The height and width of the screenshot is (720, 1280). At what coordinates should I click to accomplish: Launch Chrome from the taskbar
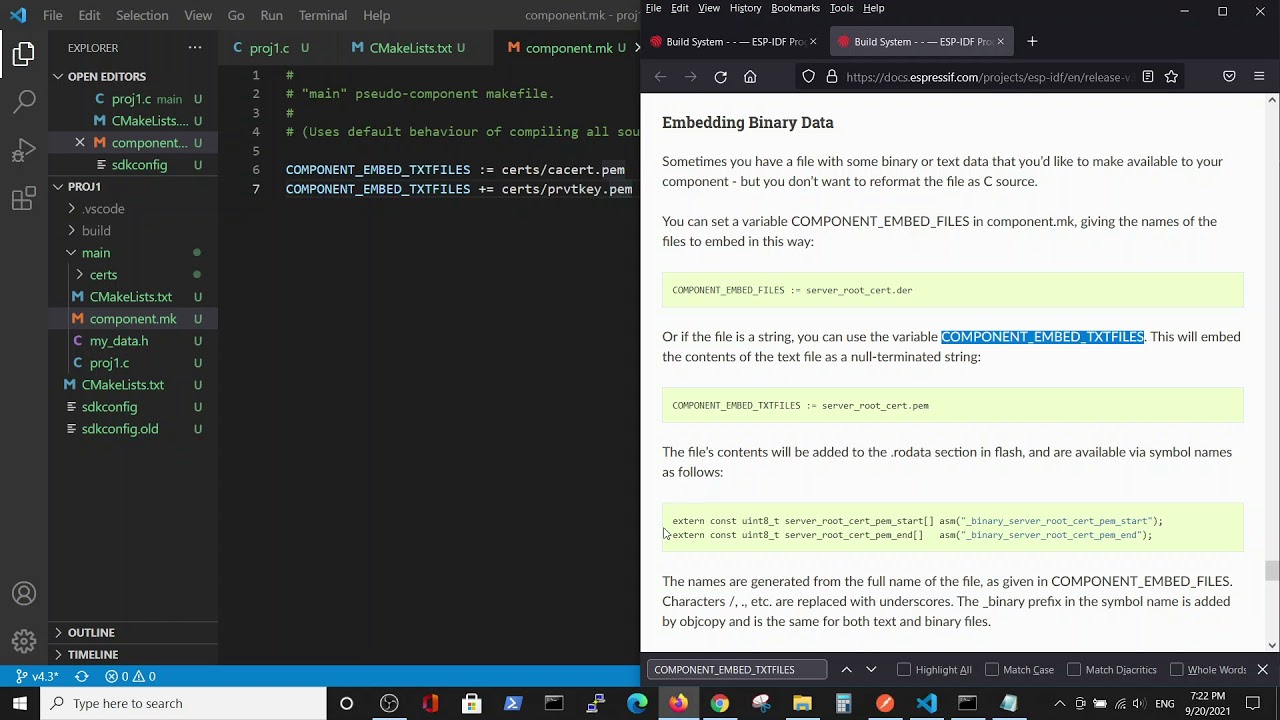pos(720,704)
